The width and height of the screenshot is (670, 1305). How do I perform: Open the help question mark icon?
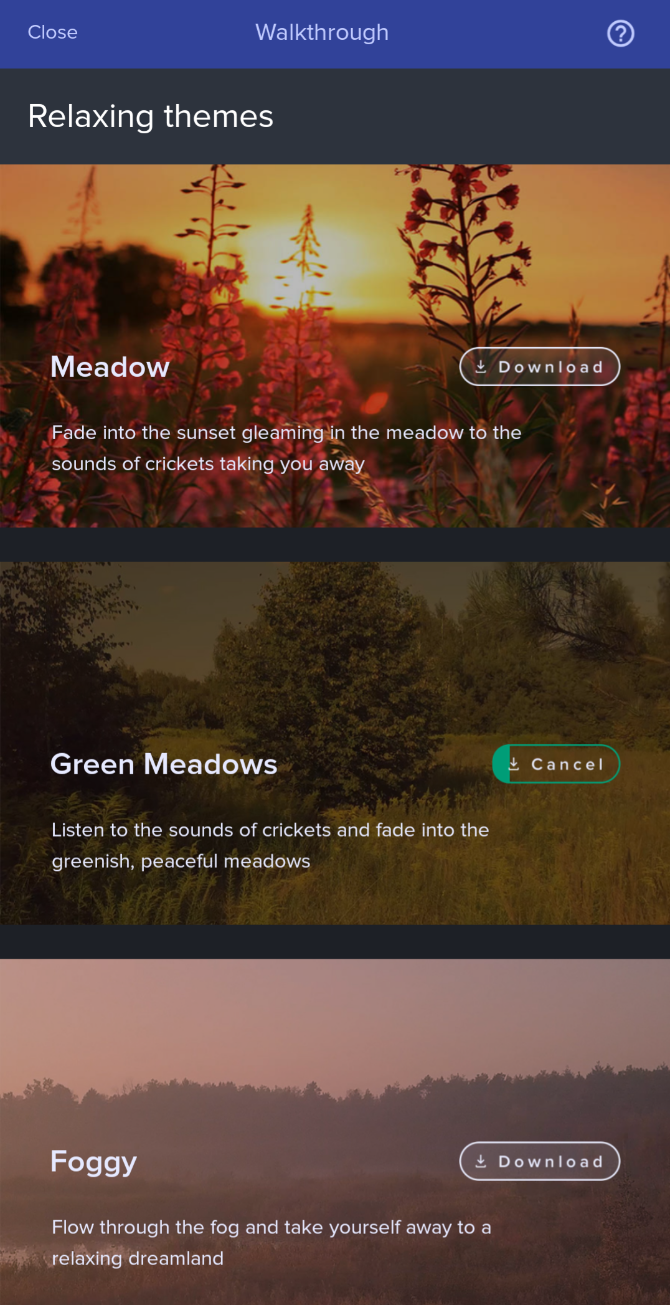(x=621, y=33)
